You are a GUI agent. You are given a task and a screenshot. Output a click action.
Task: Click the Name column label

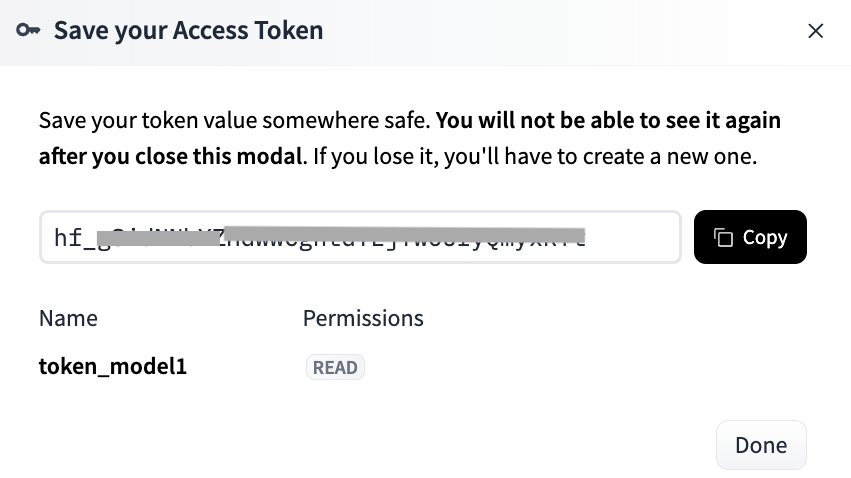click(68, 318)
